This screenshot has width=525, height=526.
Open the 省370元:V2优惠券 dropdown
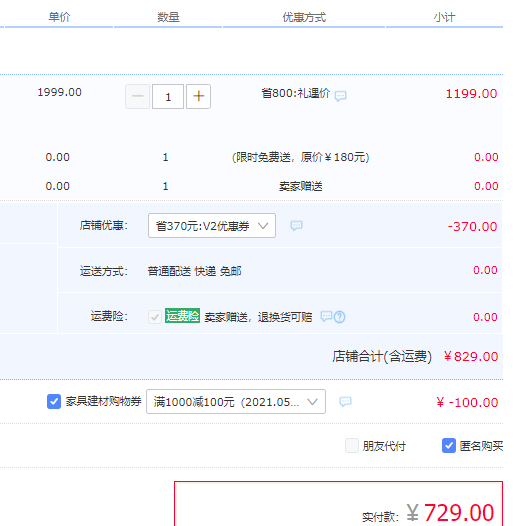(x=212, y=225)
